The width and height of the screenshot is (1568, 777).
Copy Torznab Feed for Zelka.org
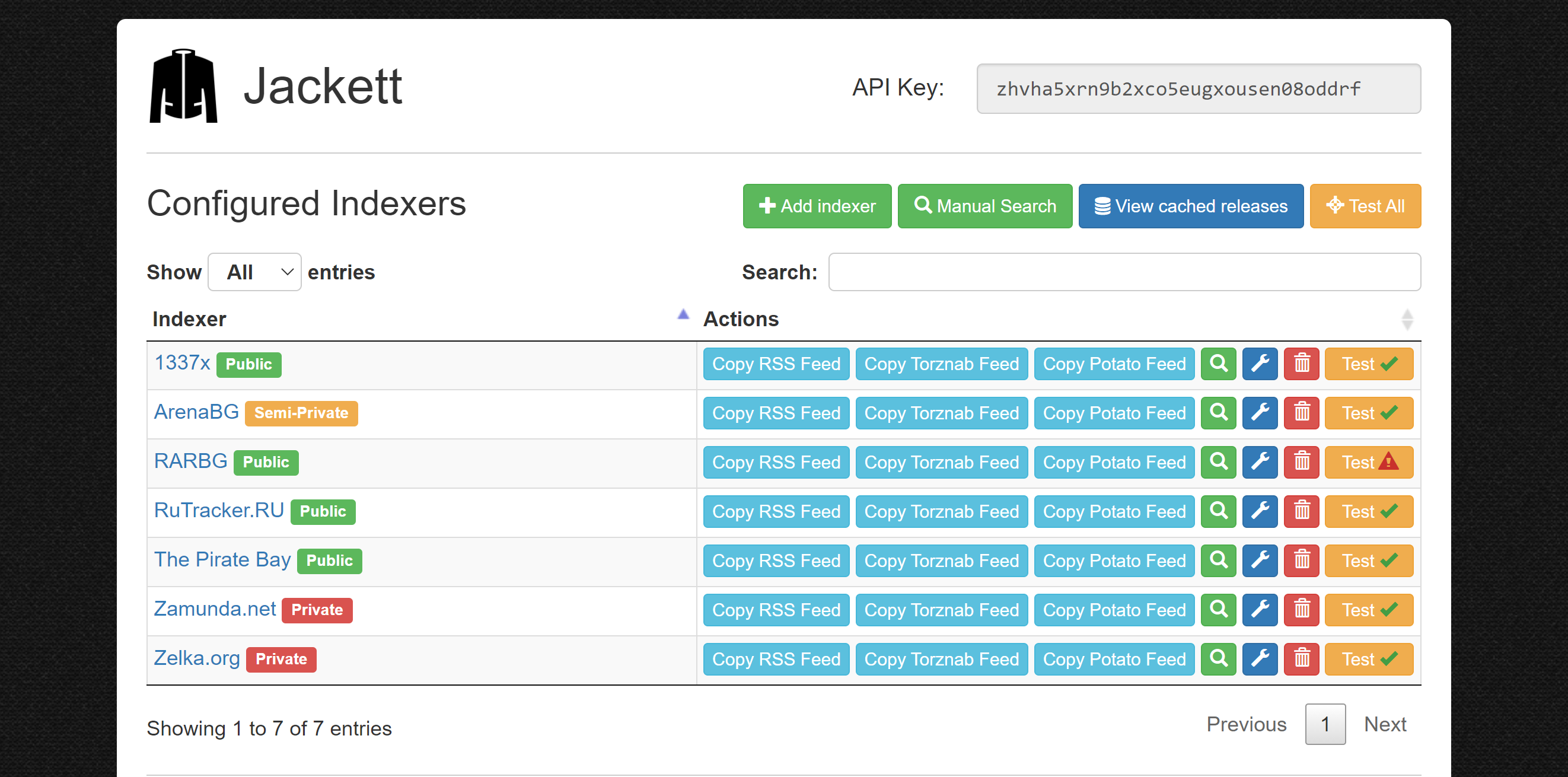941,660
